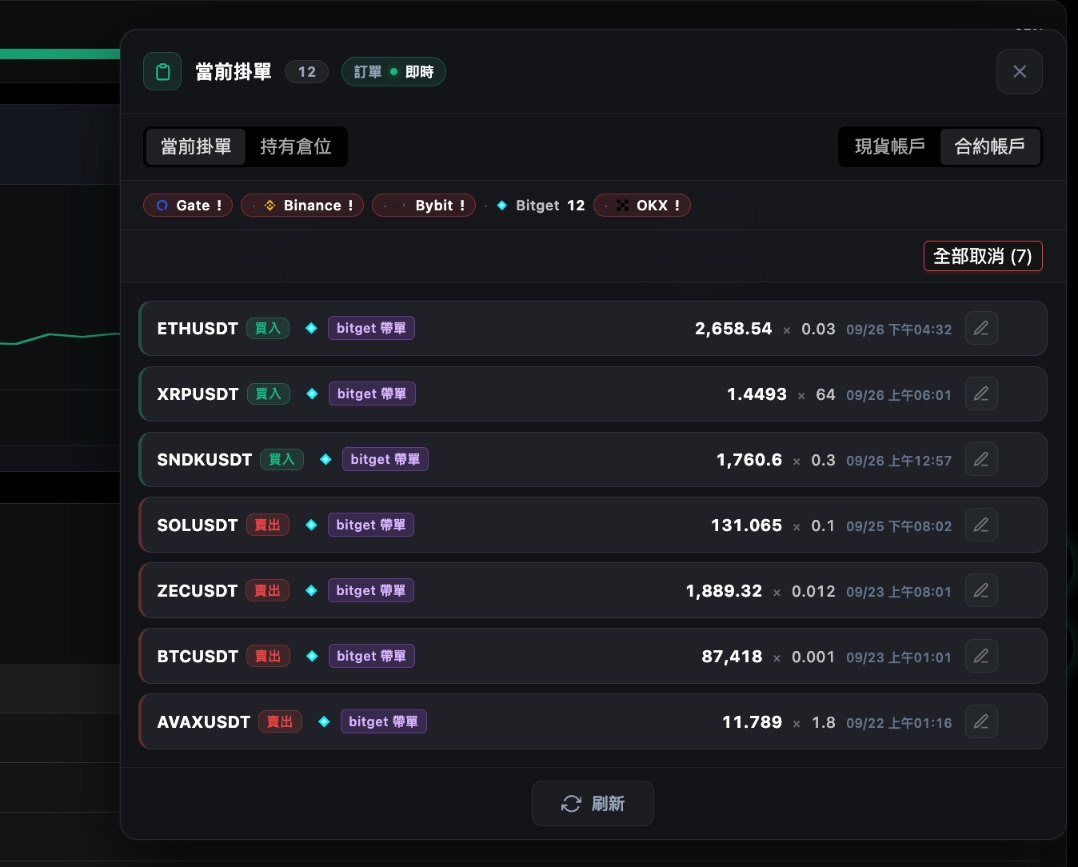Viewport: 1078px width, 867px height.
Task: Select the SOLUSDT symbol name
Action: click(197, 525)
